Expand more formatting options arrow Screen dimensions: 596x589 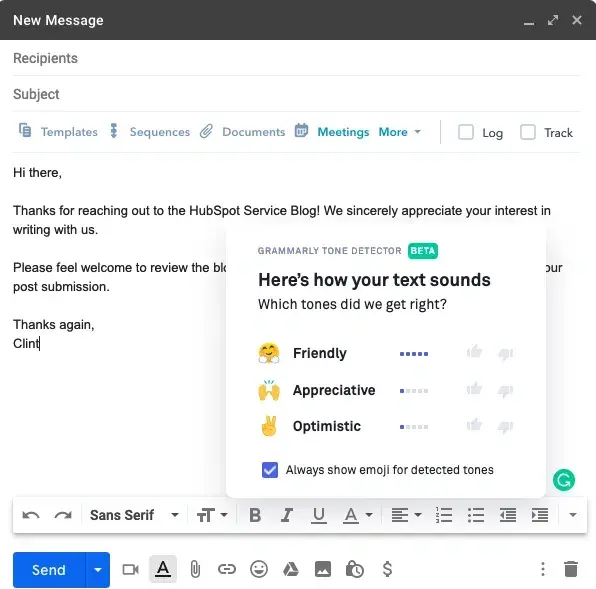click(x=573, y=515)
